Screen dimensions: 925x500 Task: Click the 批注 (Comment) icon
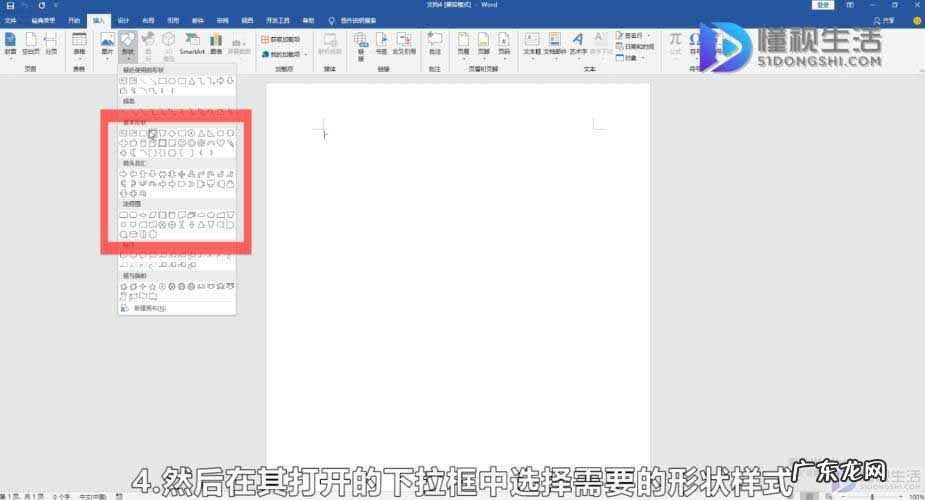pyautogui.click(x=435, y=44)
